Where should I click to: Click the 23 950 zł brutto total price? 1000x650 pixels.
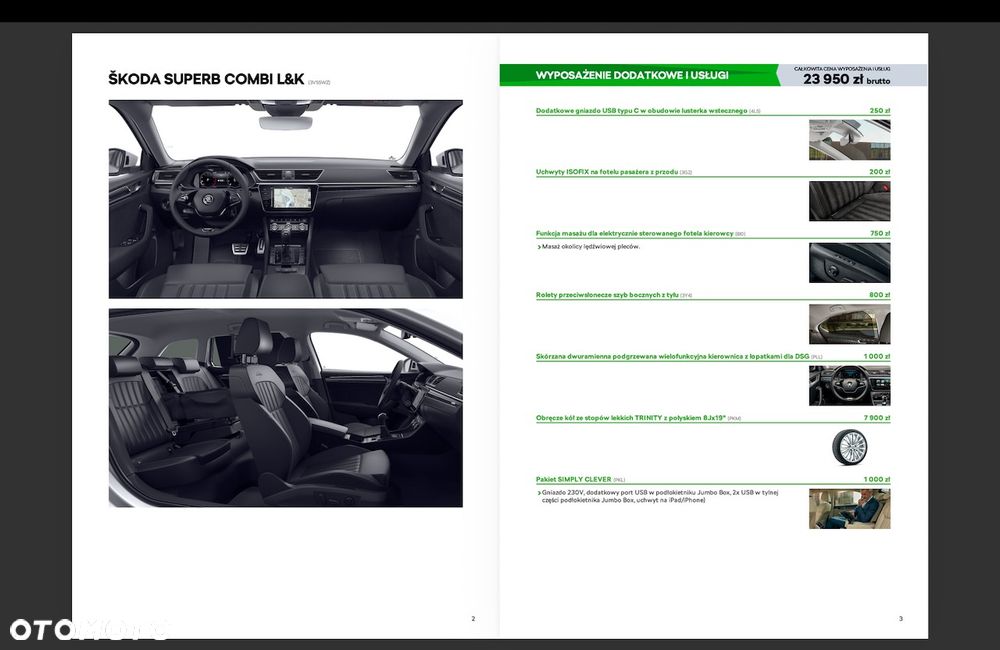point(846,79)
